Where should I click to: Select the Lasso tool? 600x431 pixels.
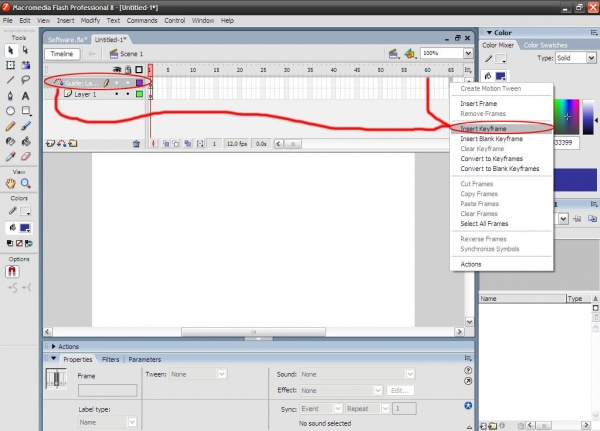click(x=25, y=80)
